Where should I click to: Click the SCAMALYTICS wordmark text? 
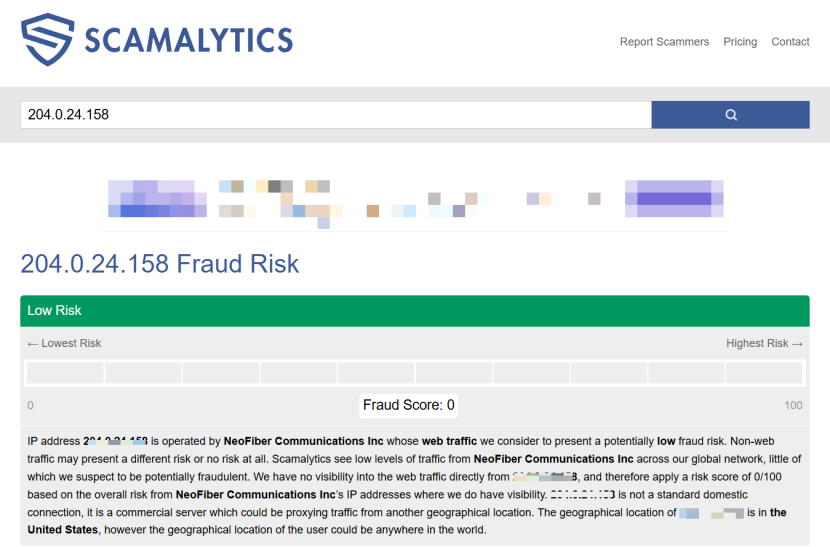pos(188,41)
